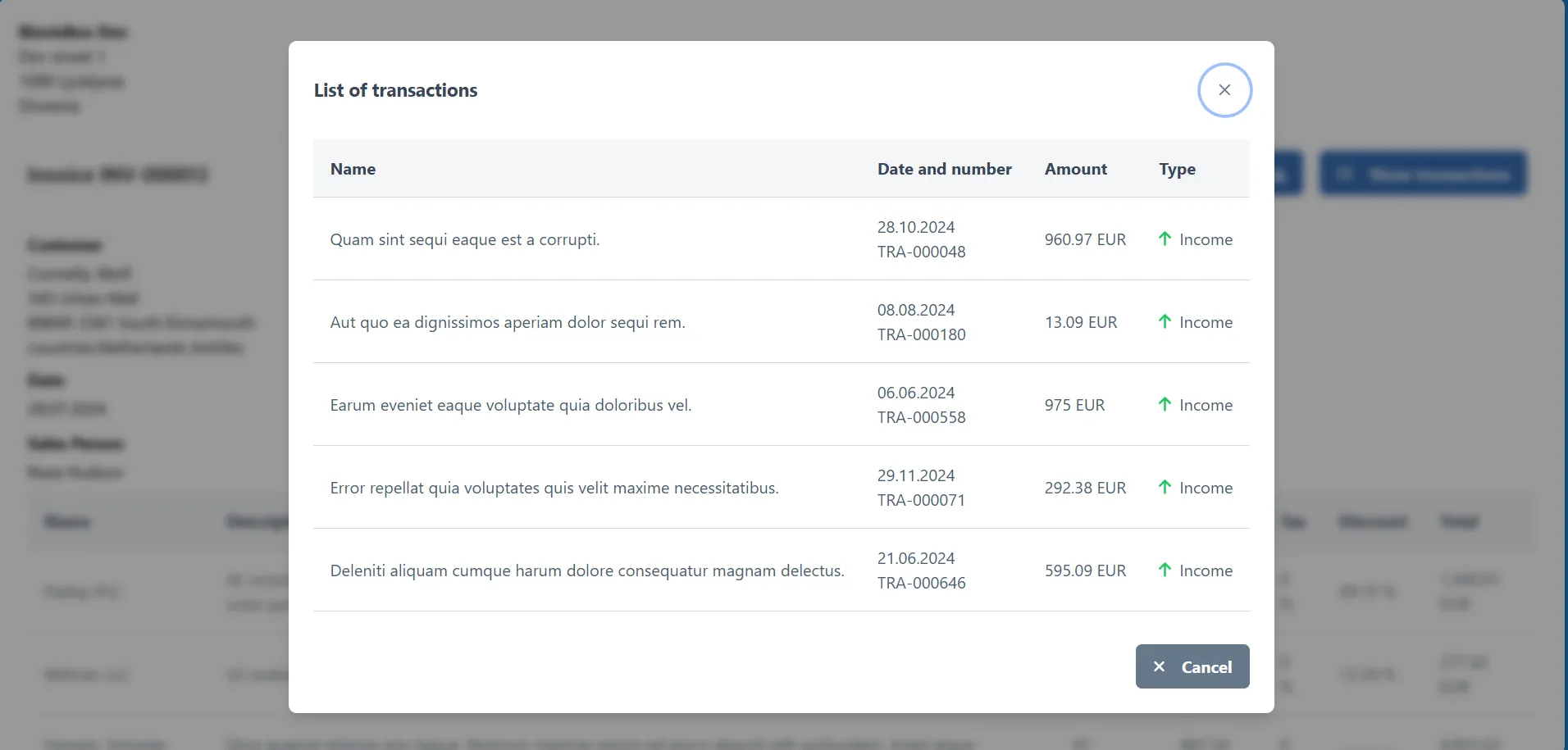Viewport: 1568px width, 750px height.
Task: Sort by the Amount column header
Action: (x=1075, y=169)
